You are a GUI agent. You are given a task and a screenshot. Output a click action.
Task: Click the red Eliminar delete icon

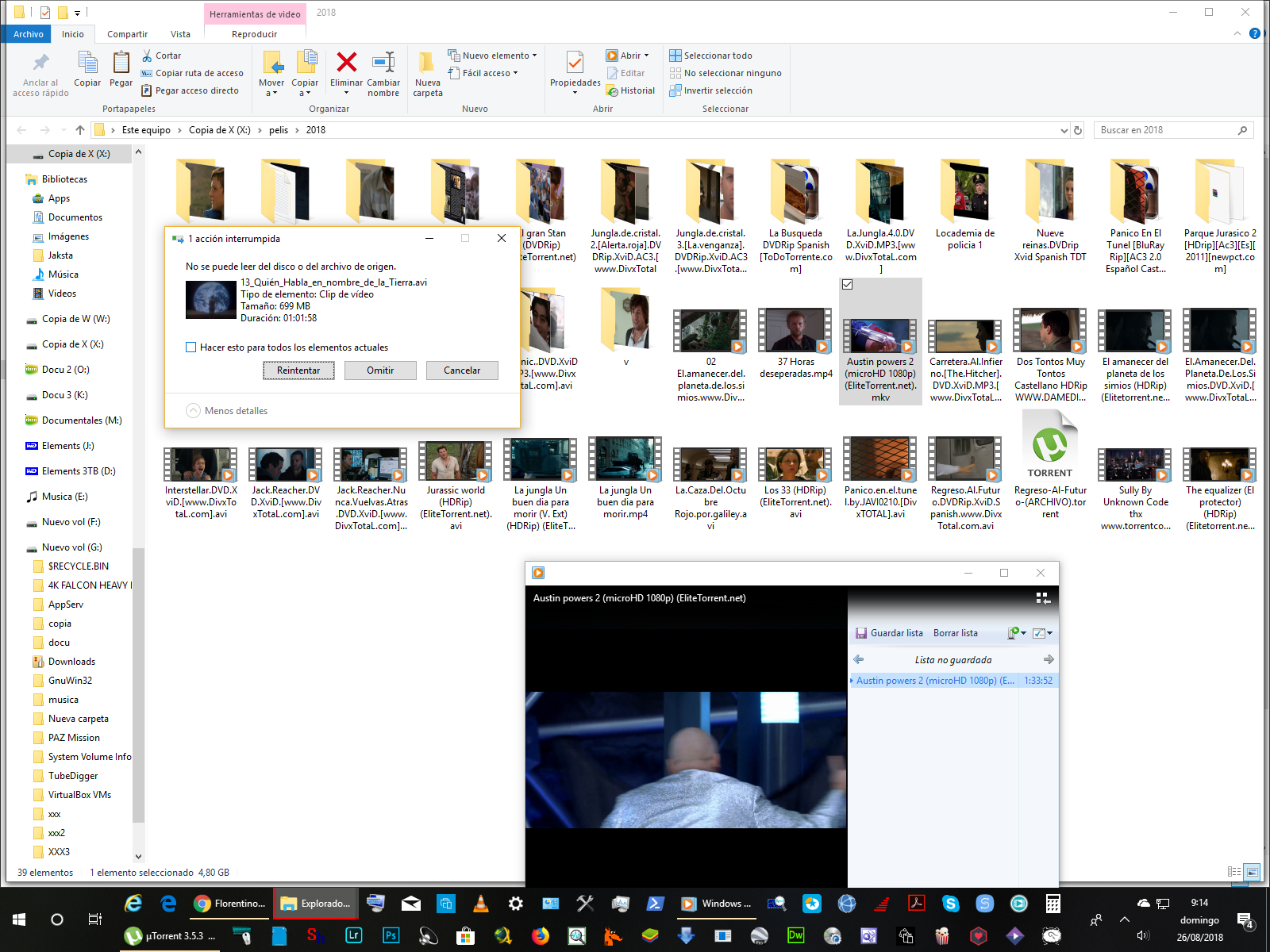pos(346,63)
